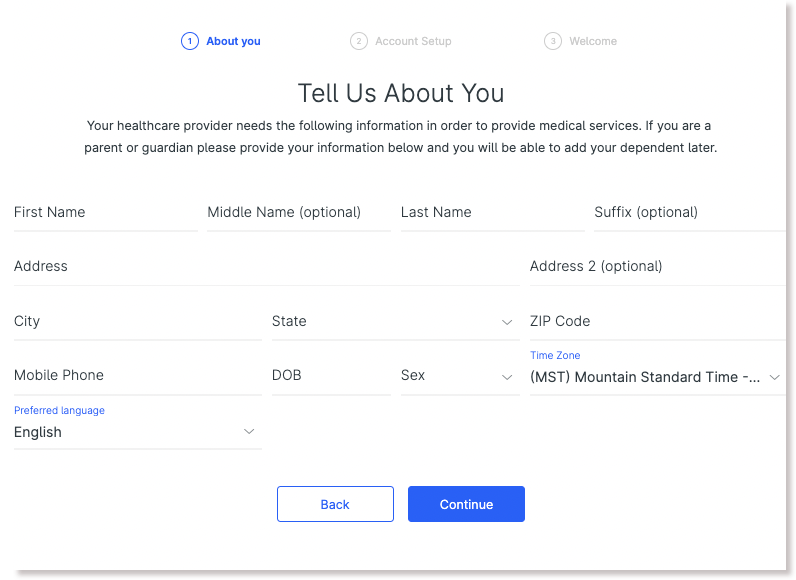Click the ZIP Code field
The width and height of the screenshot is (796, 580).
tap(657, 322)
